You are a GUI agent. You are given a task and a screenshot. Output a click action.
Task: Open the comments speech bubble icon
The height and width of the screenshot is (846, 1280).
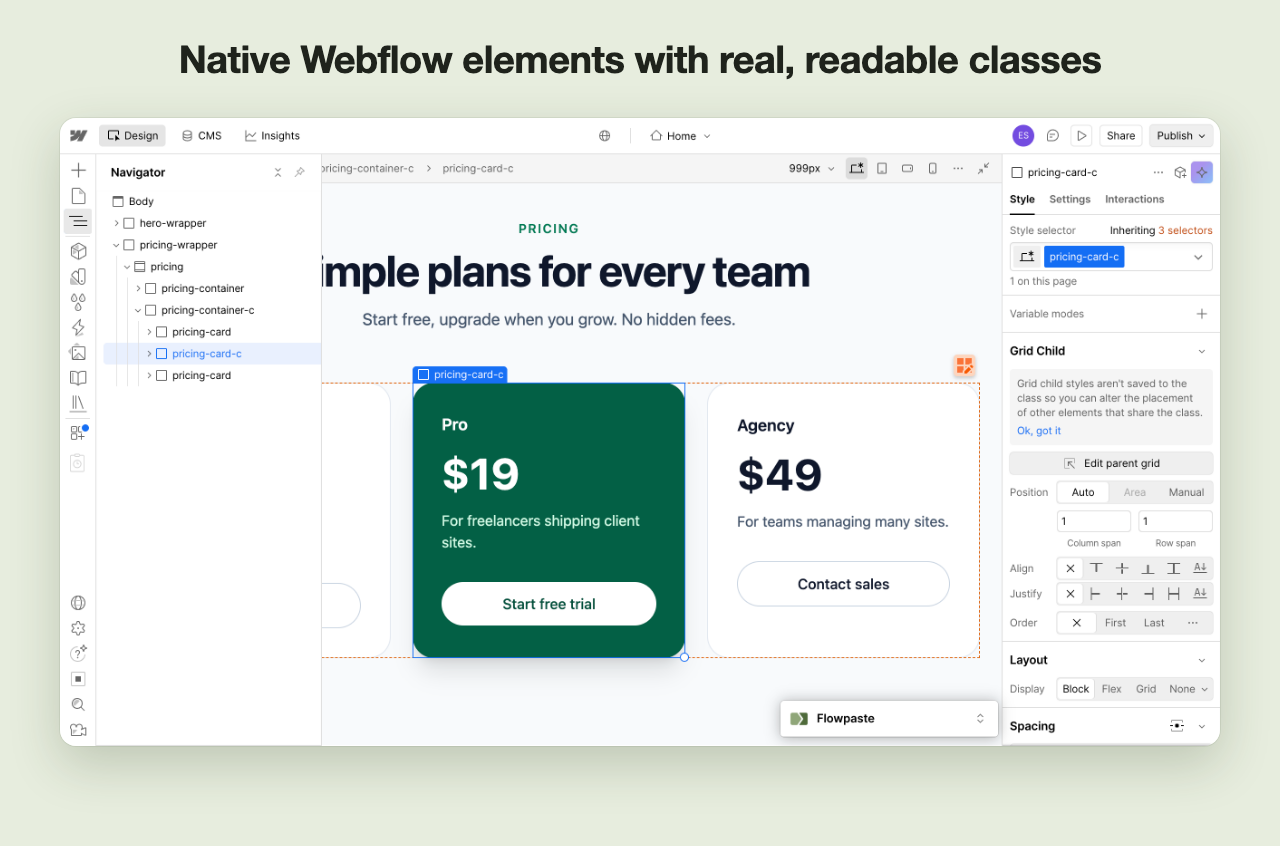pos(1053,136)
